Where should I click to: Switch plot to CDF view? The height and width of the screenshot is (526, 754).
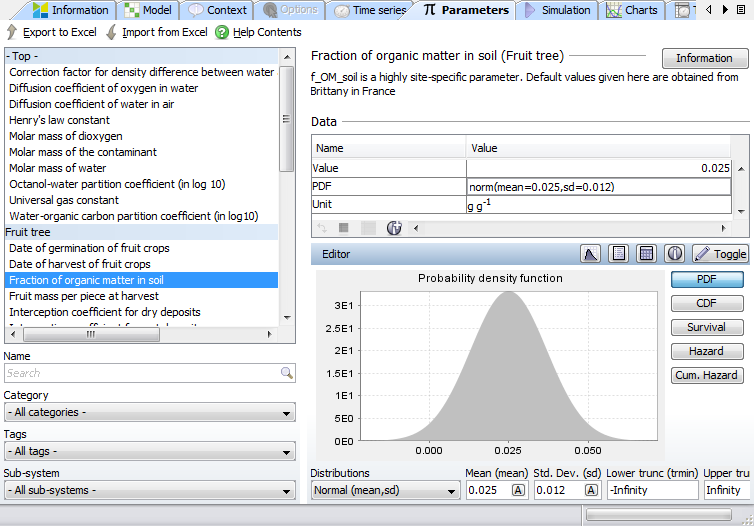click(x=706, y=303)
